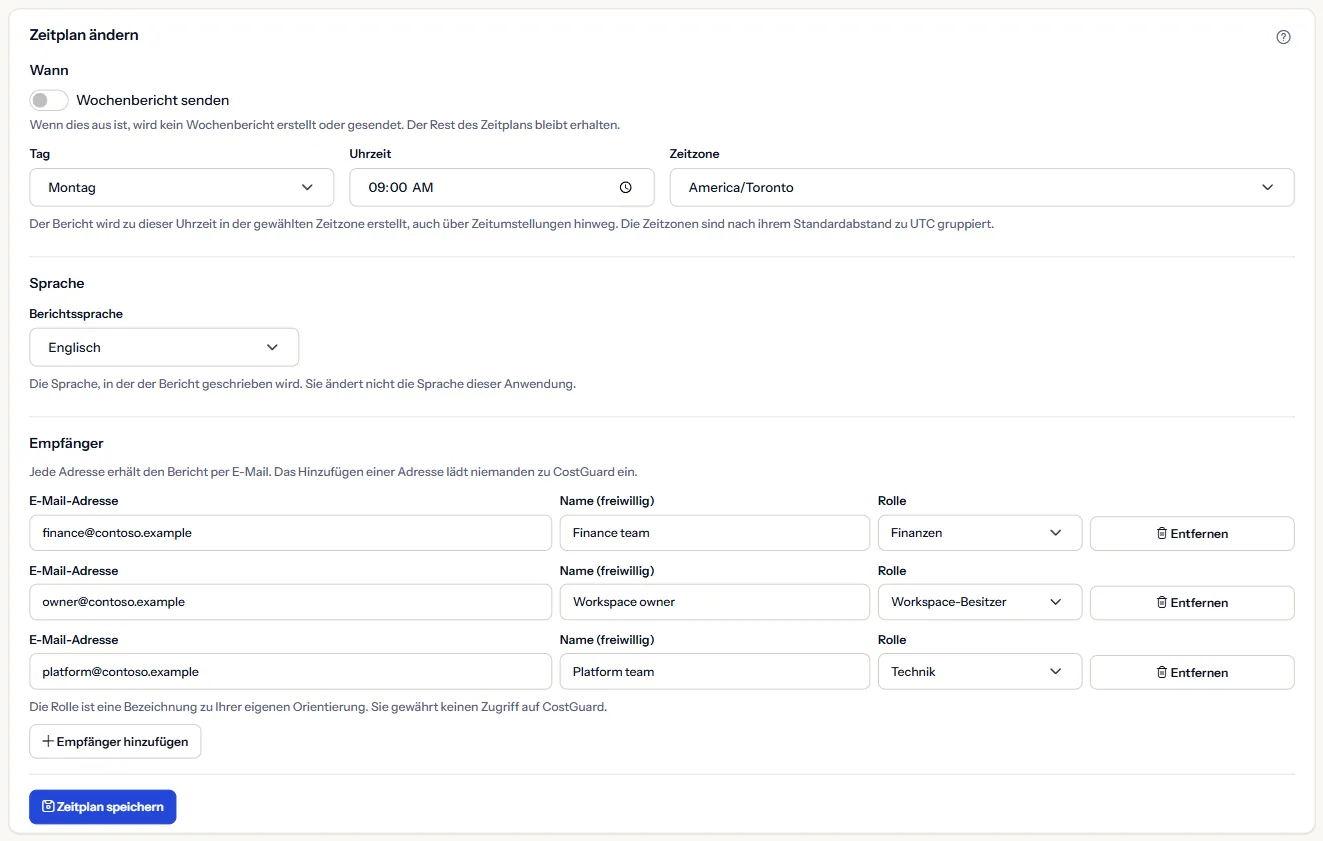Open the Zeitzone dropdown America/Toronto
This screenshot has width=1323, height=841.
(x=982, y=187)
